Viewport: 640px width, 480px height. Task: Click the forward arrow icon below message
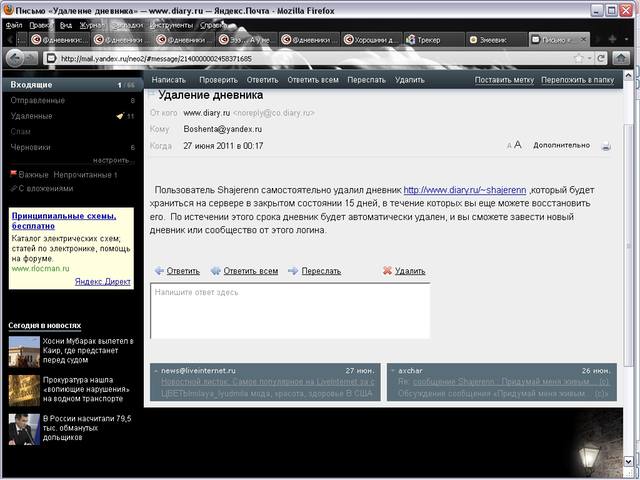coord(293,271)
